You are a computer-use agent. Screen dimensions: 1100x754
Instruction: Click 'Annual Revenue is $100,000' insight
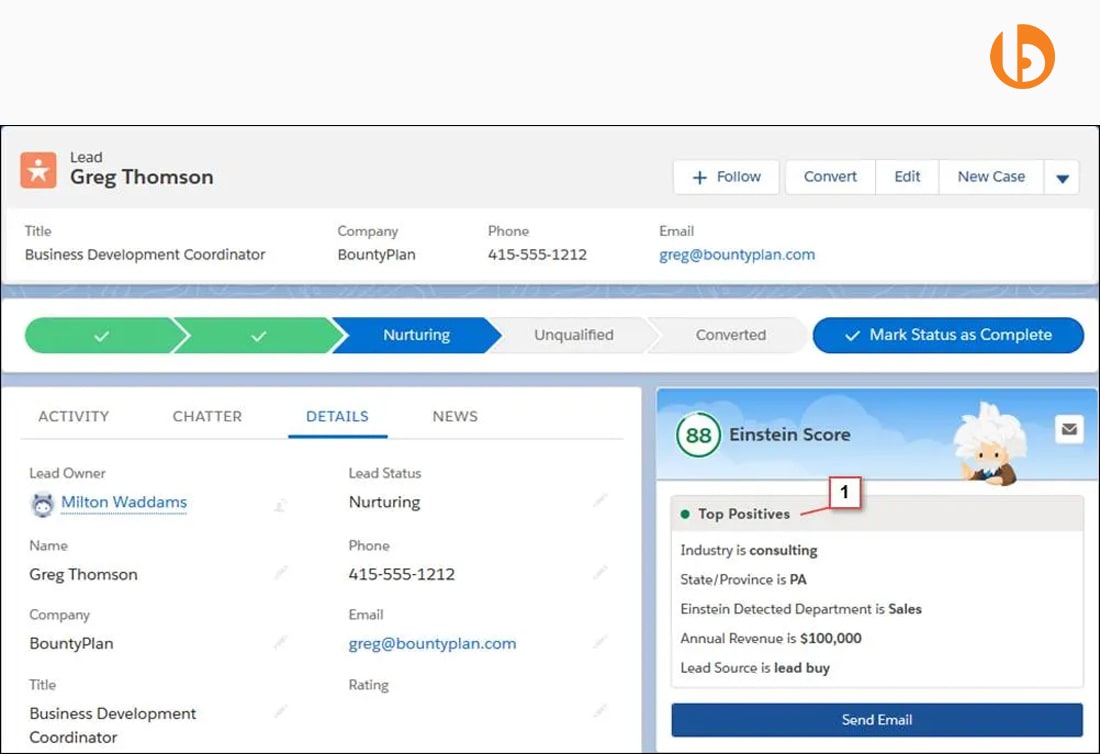[x=770, y=638]
